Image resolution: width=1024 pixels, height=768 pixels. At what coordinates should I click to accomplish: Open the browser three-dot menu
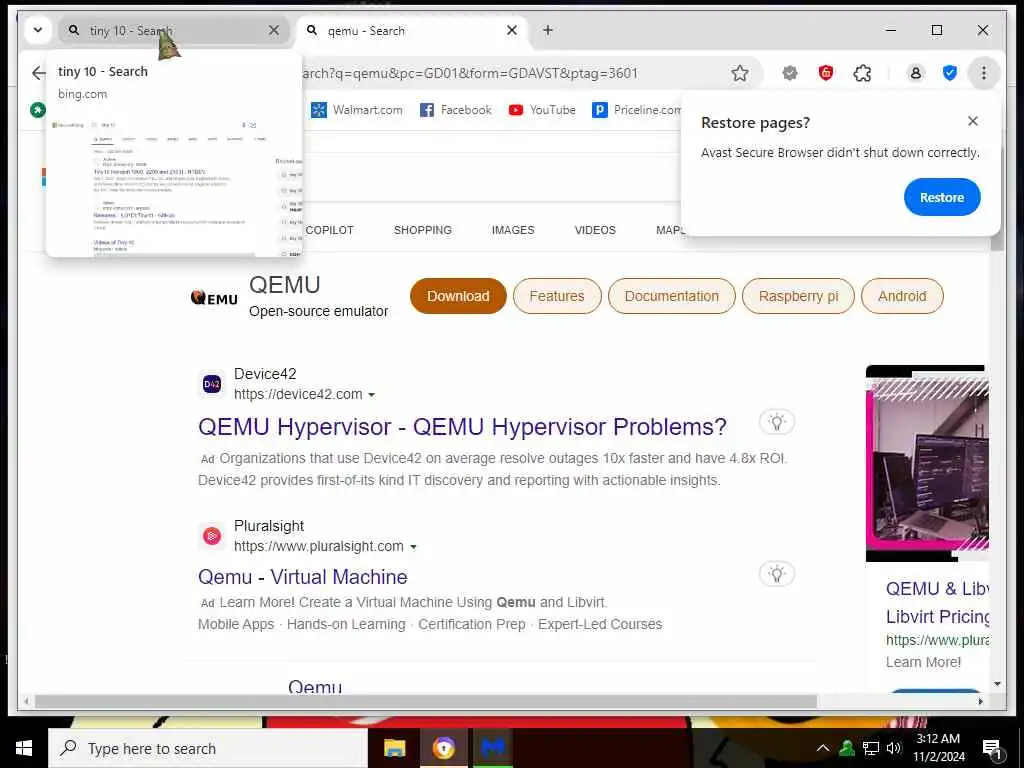[x=984, y=73]
